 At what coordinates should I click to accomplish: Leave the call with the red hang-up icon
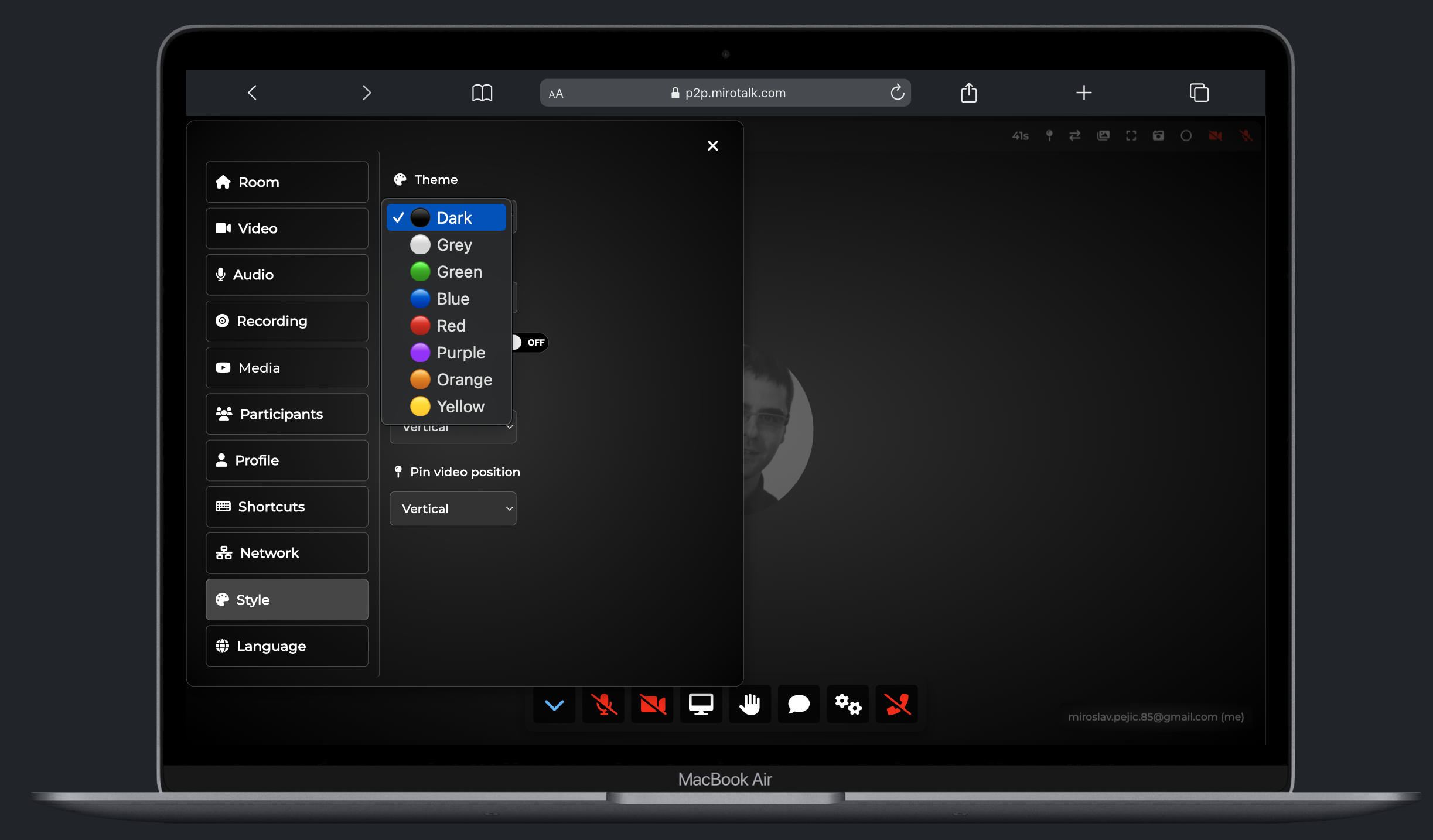[x=897, y=705]
